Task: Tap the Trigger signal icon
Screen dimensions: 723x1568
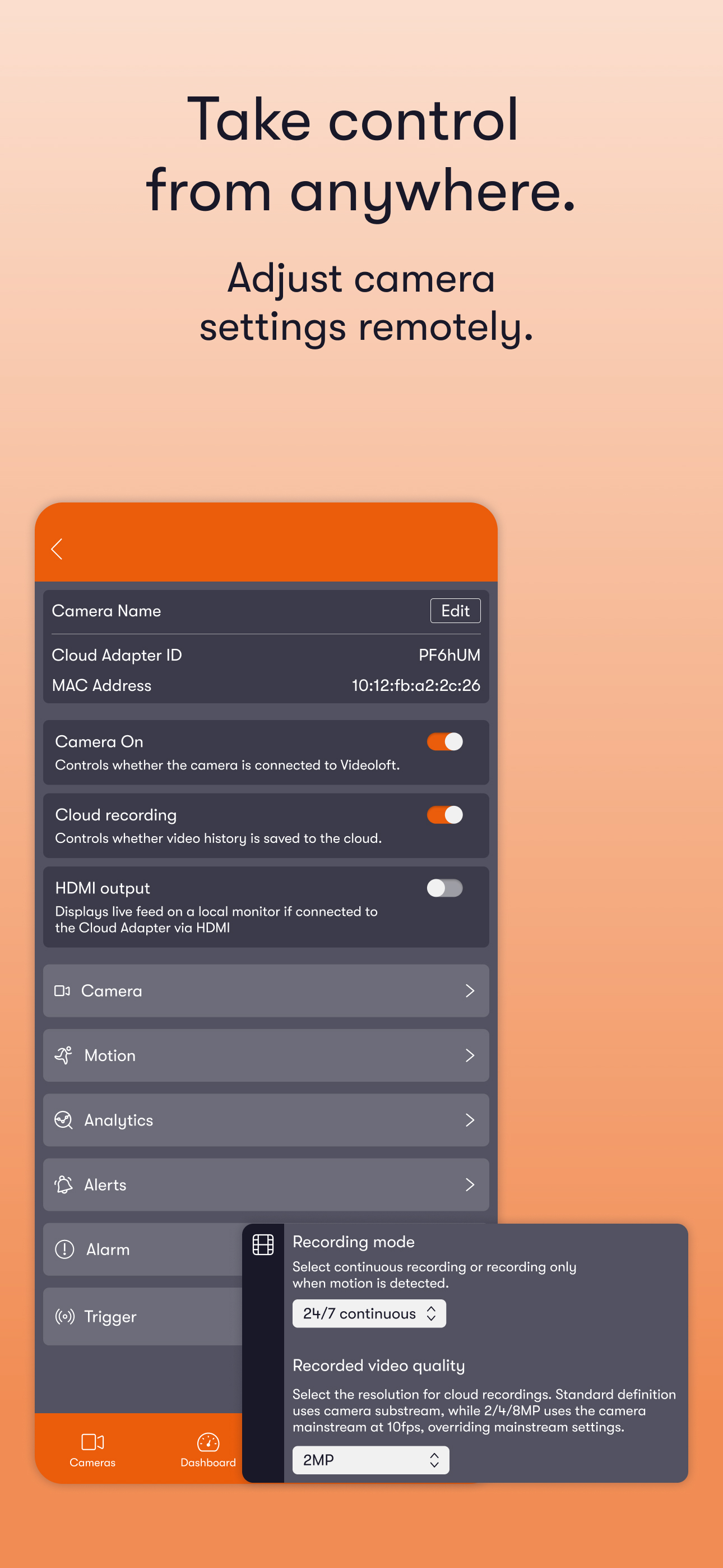Action: 64,1317
